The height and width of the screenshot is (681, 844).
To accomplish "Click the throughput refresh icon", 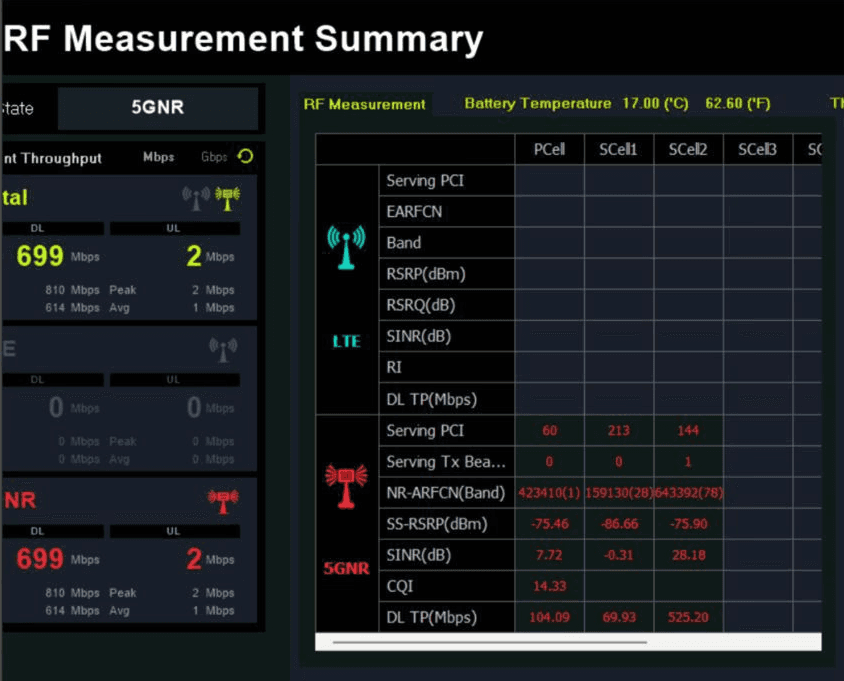I will click(x=245, y=157).
